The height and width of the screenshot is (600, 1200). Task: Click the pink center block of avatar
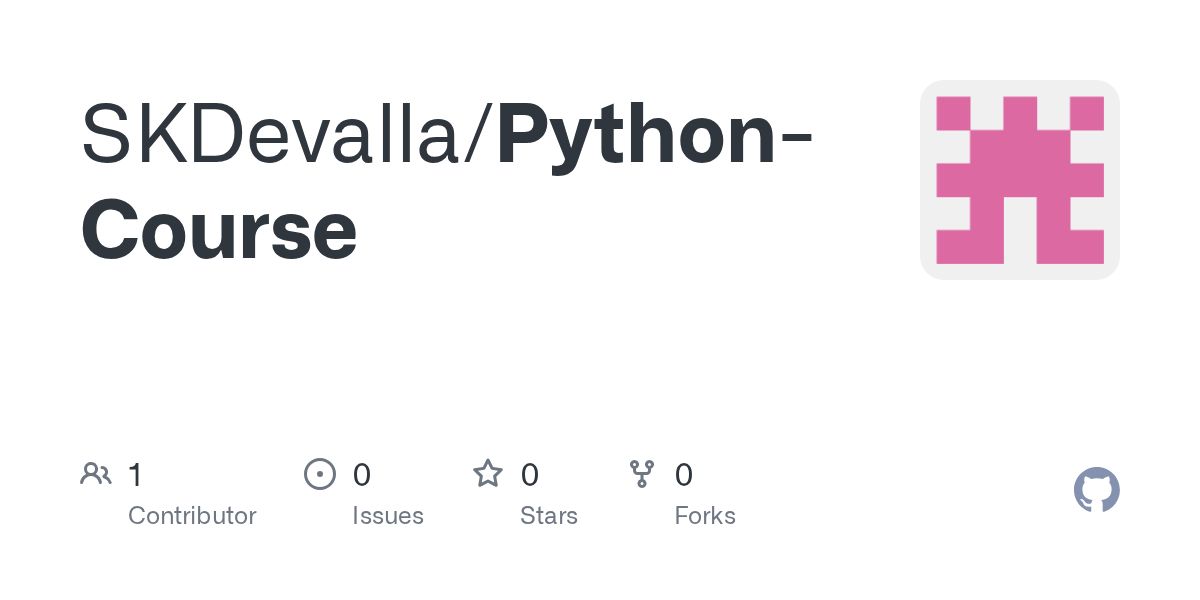tap(1020, 180)
